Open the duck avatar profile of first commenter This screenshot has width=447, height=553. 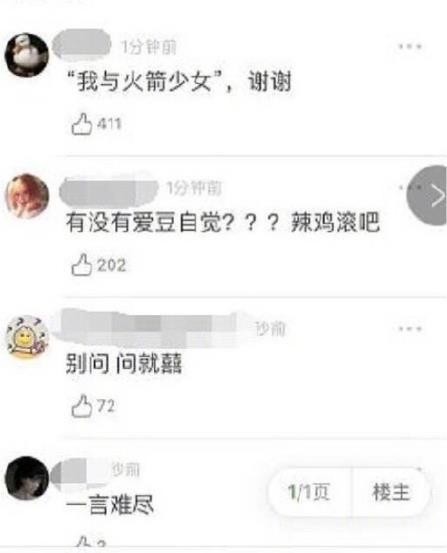(x=27, y=55)
